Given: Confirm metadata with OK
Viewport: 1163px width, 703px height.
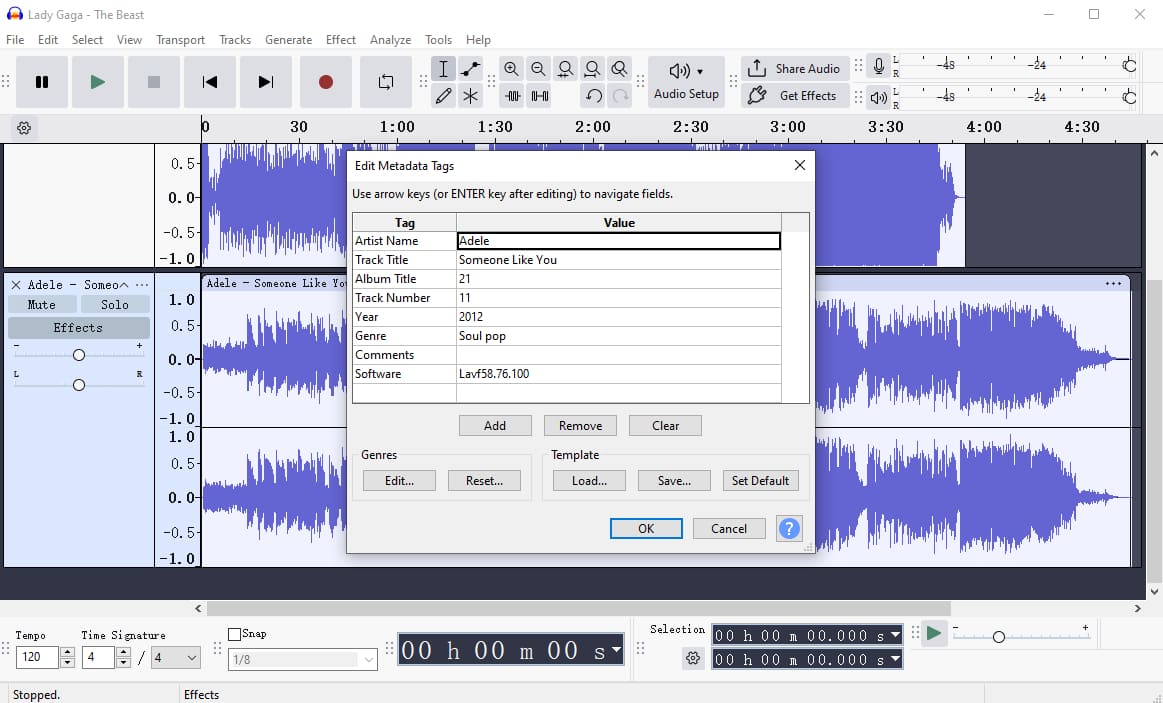Looking at the screenshot, I should pos(646,529).
